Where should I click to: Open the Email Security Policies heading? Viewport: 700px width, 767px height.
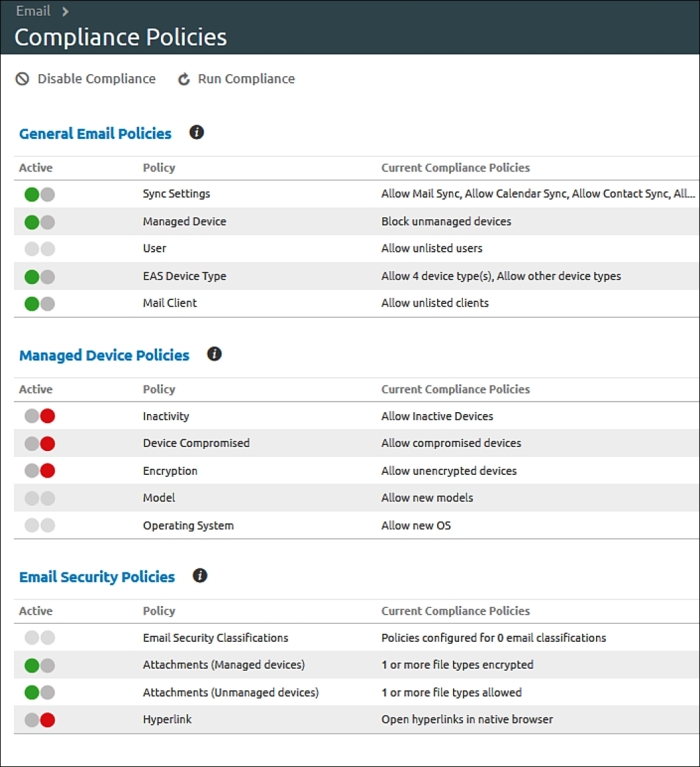97,577
